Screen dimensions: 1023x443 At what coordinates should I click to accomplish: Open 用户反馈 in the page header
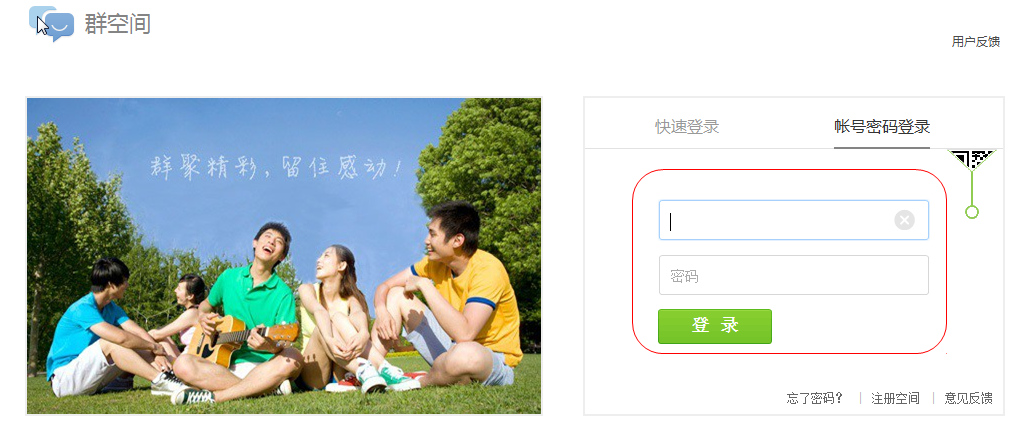975,42
